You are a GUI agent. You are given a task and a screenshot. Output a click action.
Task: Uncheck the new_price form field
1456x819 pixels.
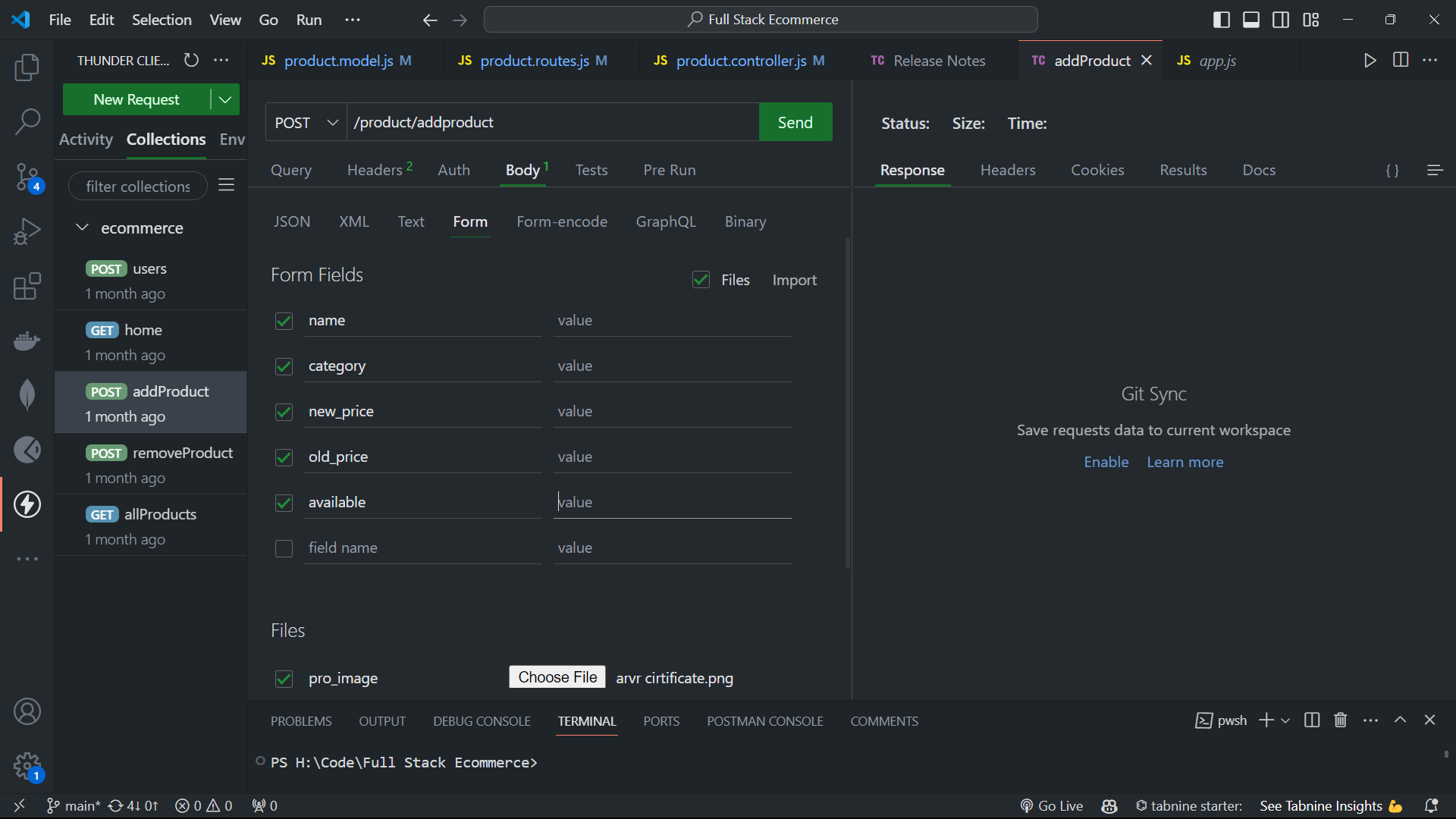(284, 412)
